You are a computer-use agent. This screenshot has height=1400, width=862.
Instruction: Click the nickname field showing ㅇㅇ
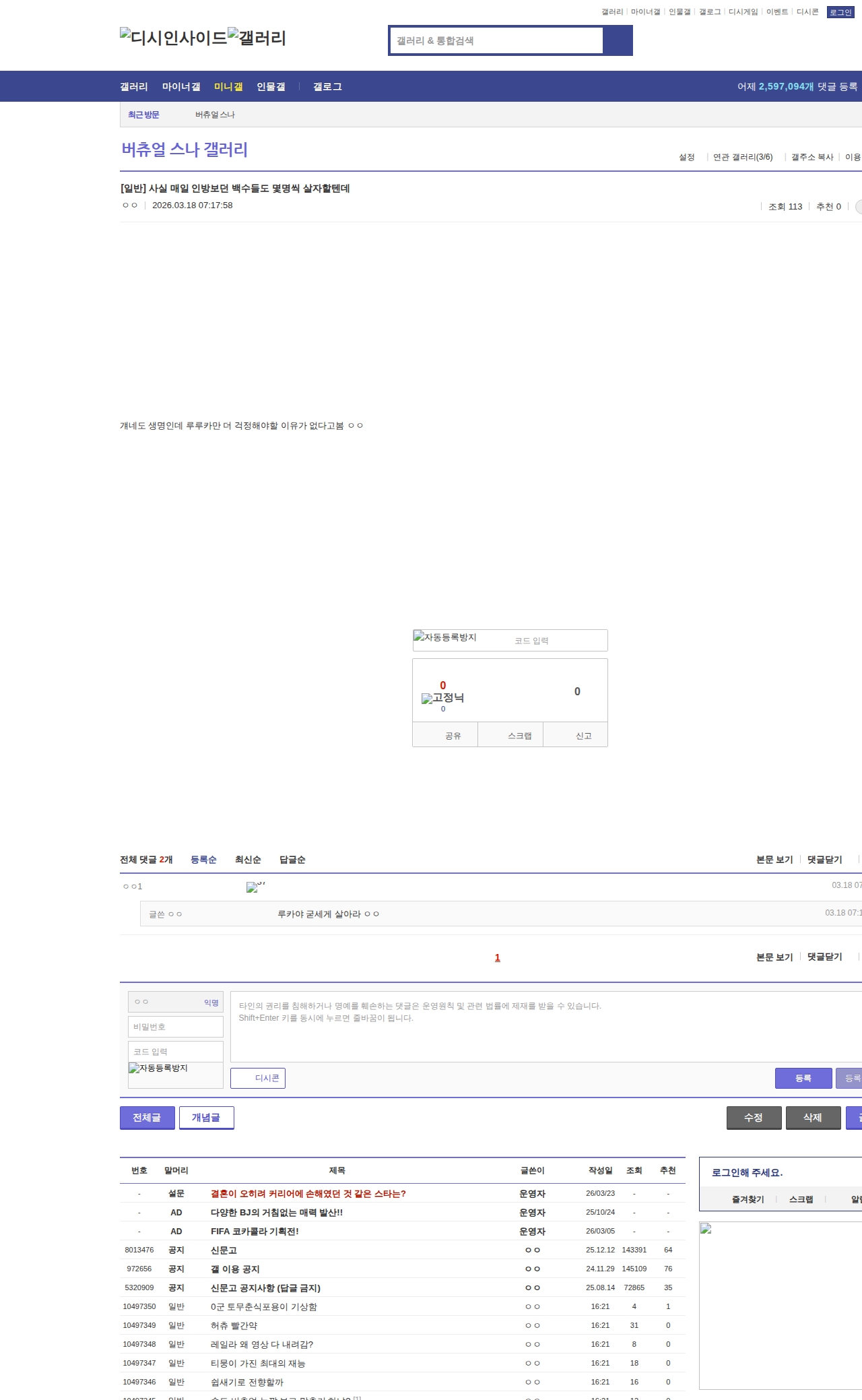tap(176, 1002)
